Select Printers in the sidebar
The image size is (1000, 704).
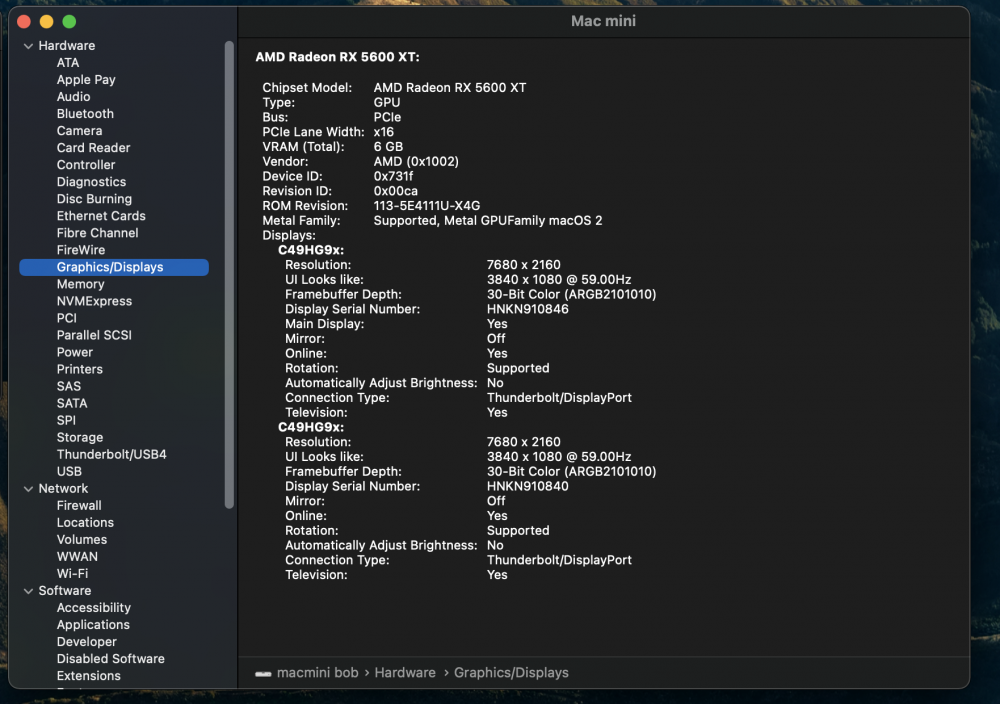pos(79,369)
